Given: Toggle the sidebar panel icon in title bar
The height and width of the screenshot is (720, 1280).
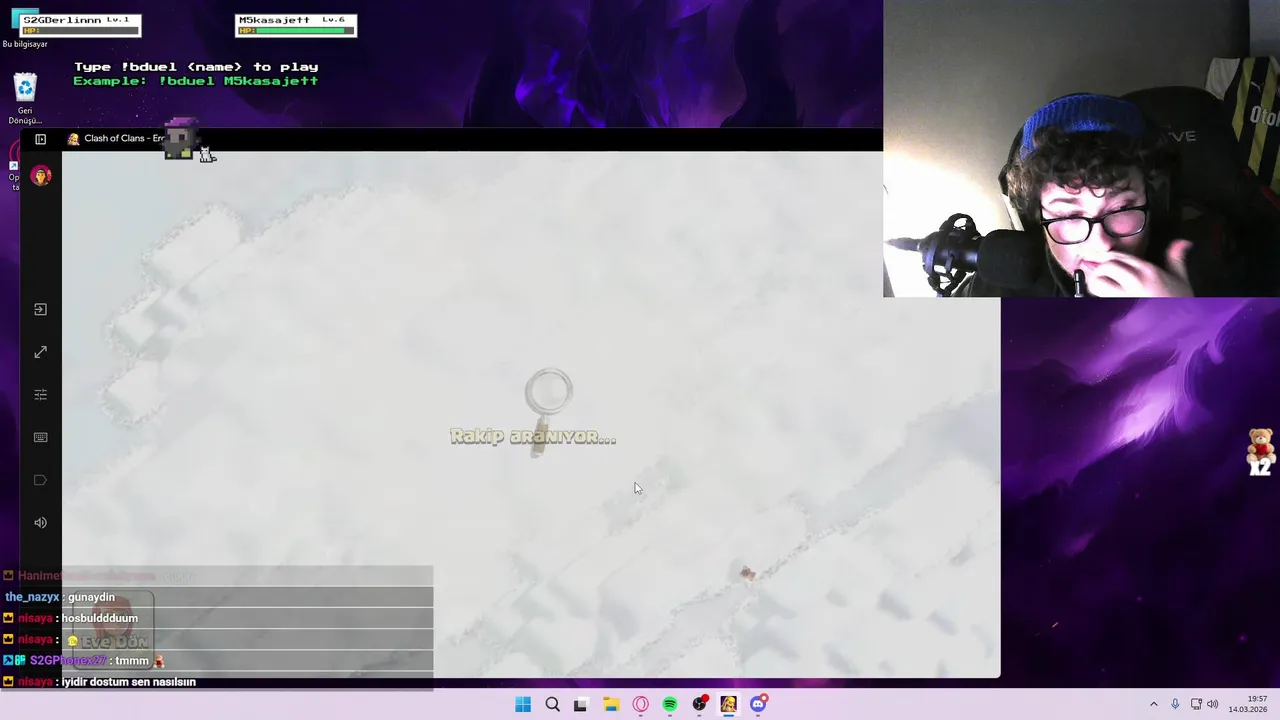Looking at the screenshot, I should click(40, 139).
